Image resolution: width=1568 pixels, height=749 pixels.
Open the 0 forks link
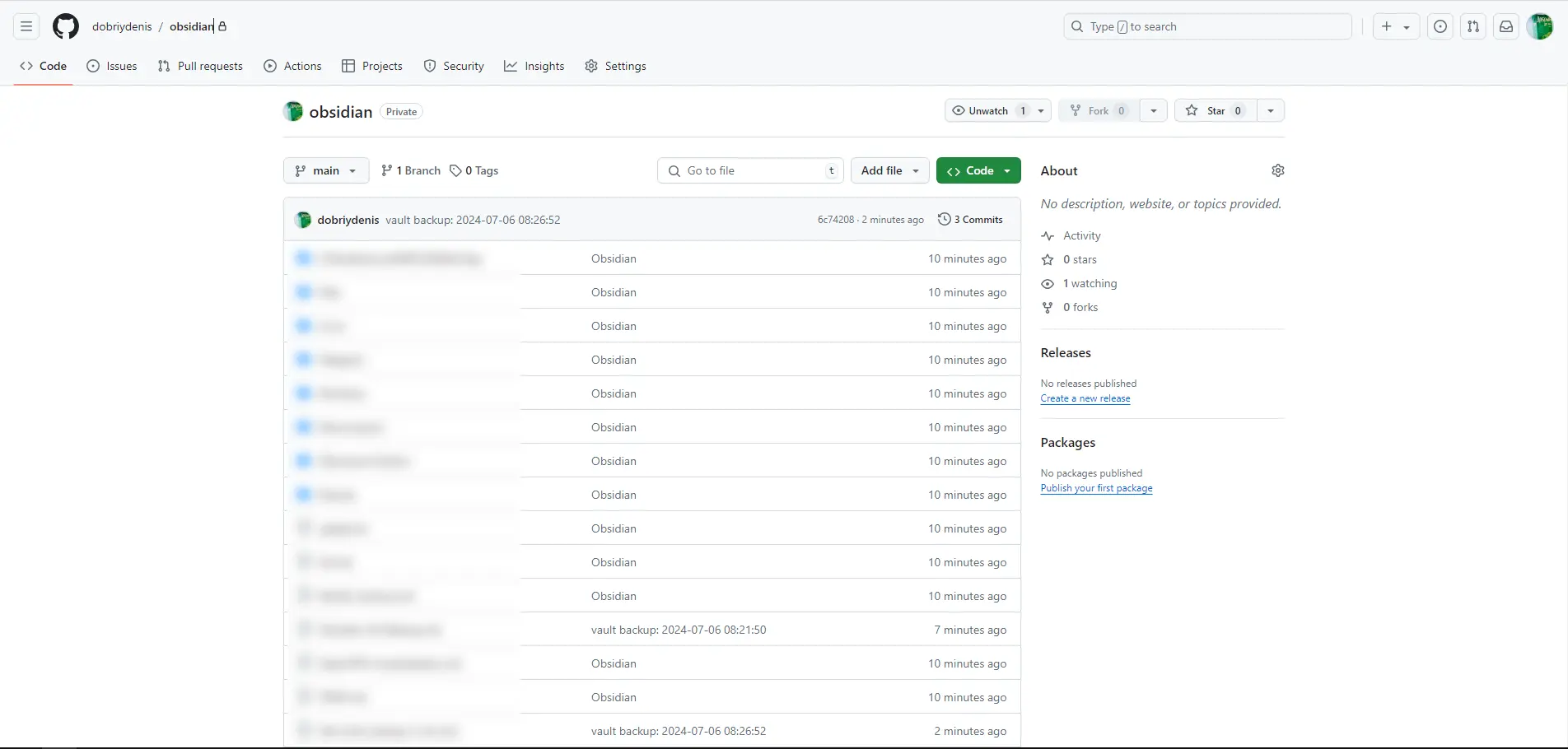[1080, 307]
